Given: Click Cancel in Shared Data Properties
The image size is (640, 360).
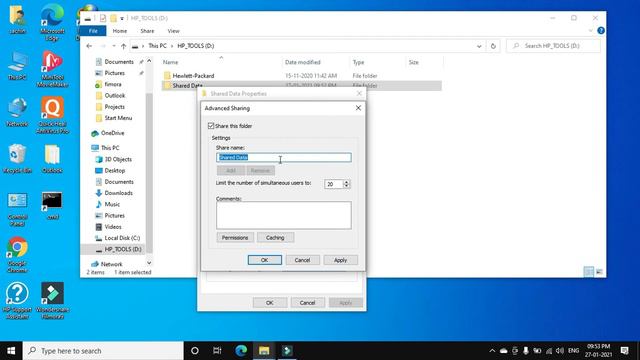Looking at the screenshot, I should tap(307, 303).
